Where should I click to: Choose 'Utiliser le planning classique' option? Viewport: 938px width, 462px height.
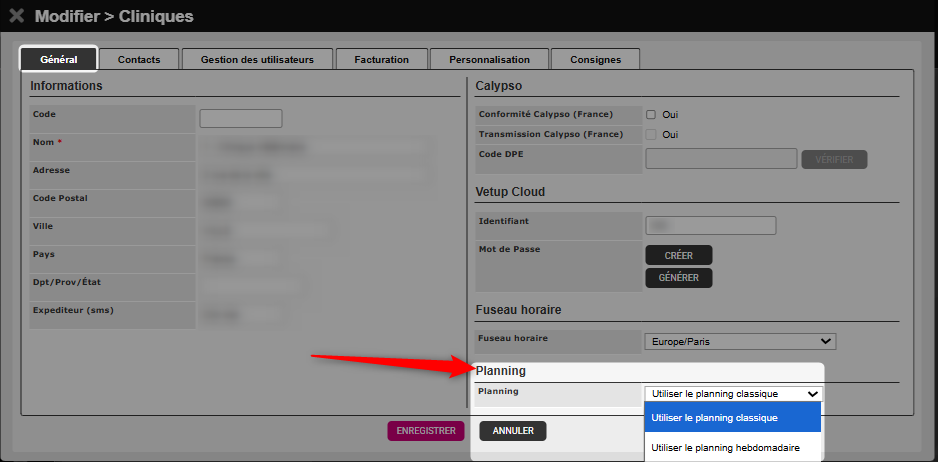[733, 418]
